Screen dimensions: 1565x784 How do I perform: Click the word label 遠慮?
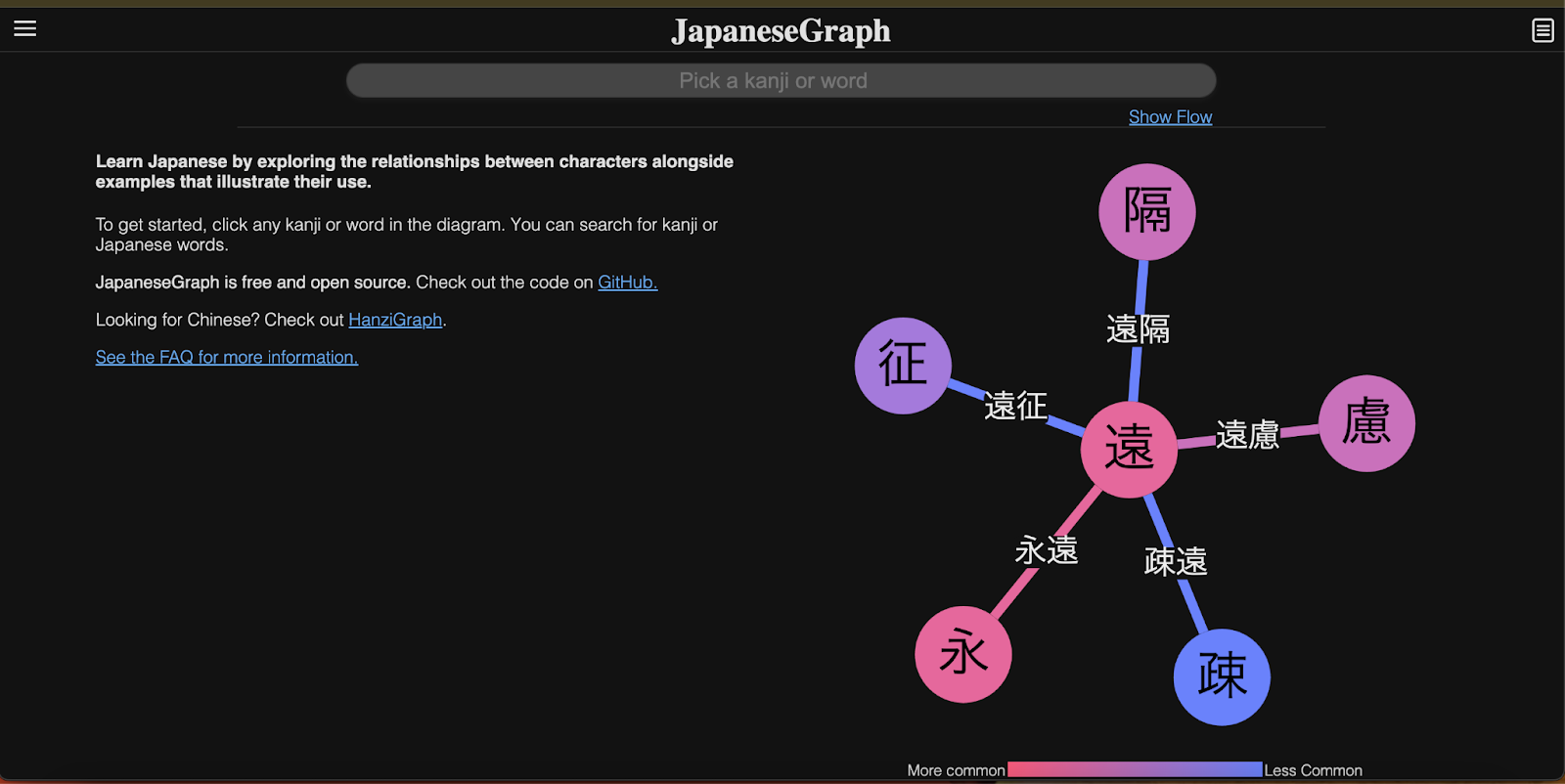tap(1247, 435)
